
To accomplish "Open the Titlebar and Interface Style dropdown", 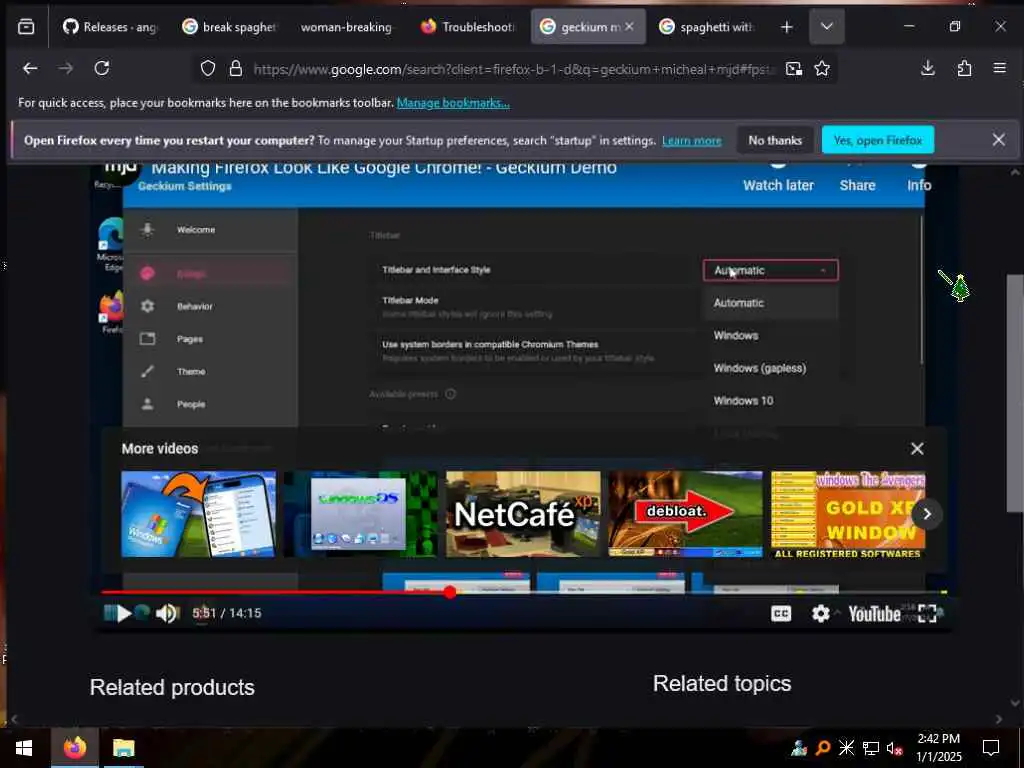I will (771, 270).
